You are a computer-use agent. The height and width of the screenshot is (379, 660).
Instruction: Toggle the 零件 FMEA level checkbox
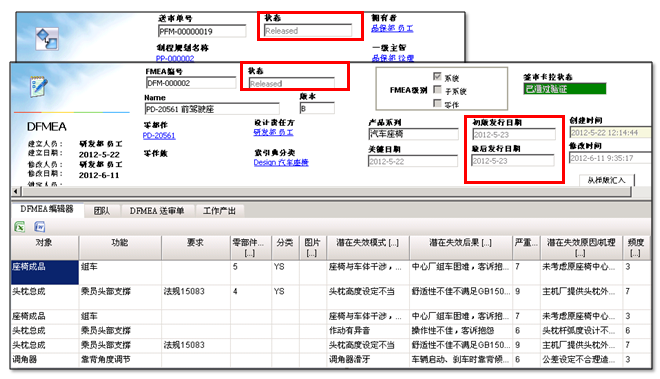(x=437, y=103)
